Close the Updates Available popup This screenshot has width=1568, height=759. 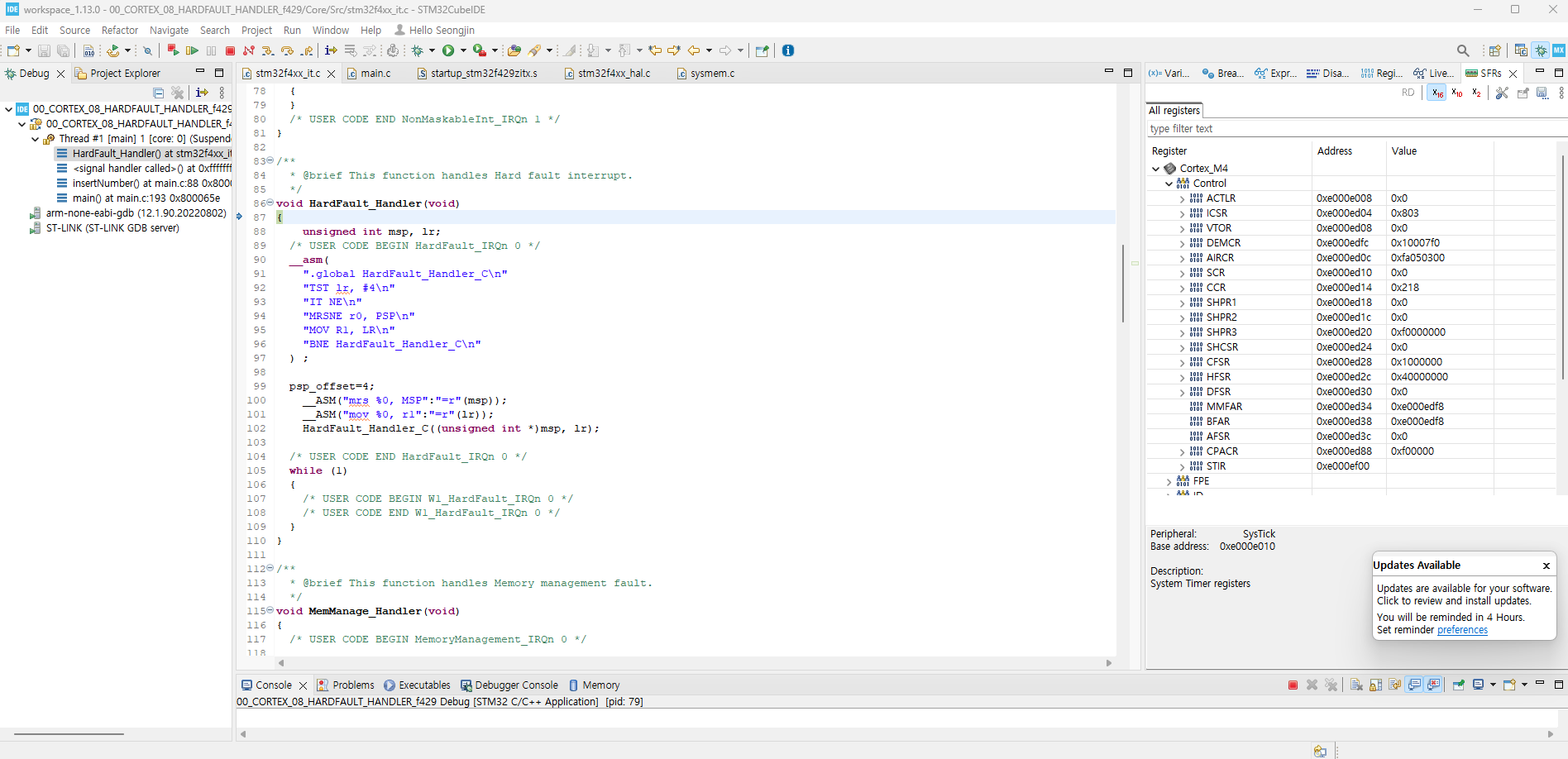coord(1546,566)
